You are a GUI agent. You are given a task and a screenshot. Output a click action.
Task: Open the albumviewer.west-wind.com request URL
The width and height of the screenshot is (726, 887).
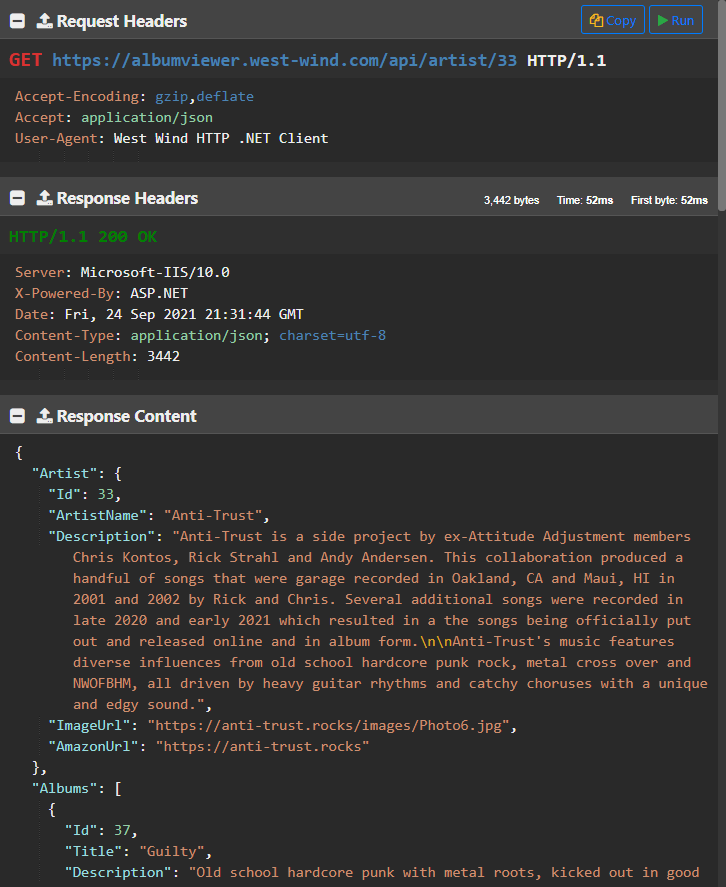284,60
